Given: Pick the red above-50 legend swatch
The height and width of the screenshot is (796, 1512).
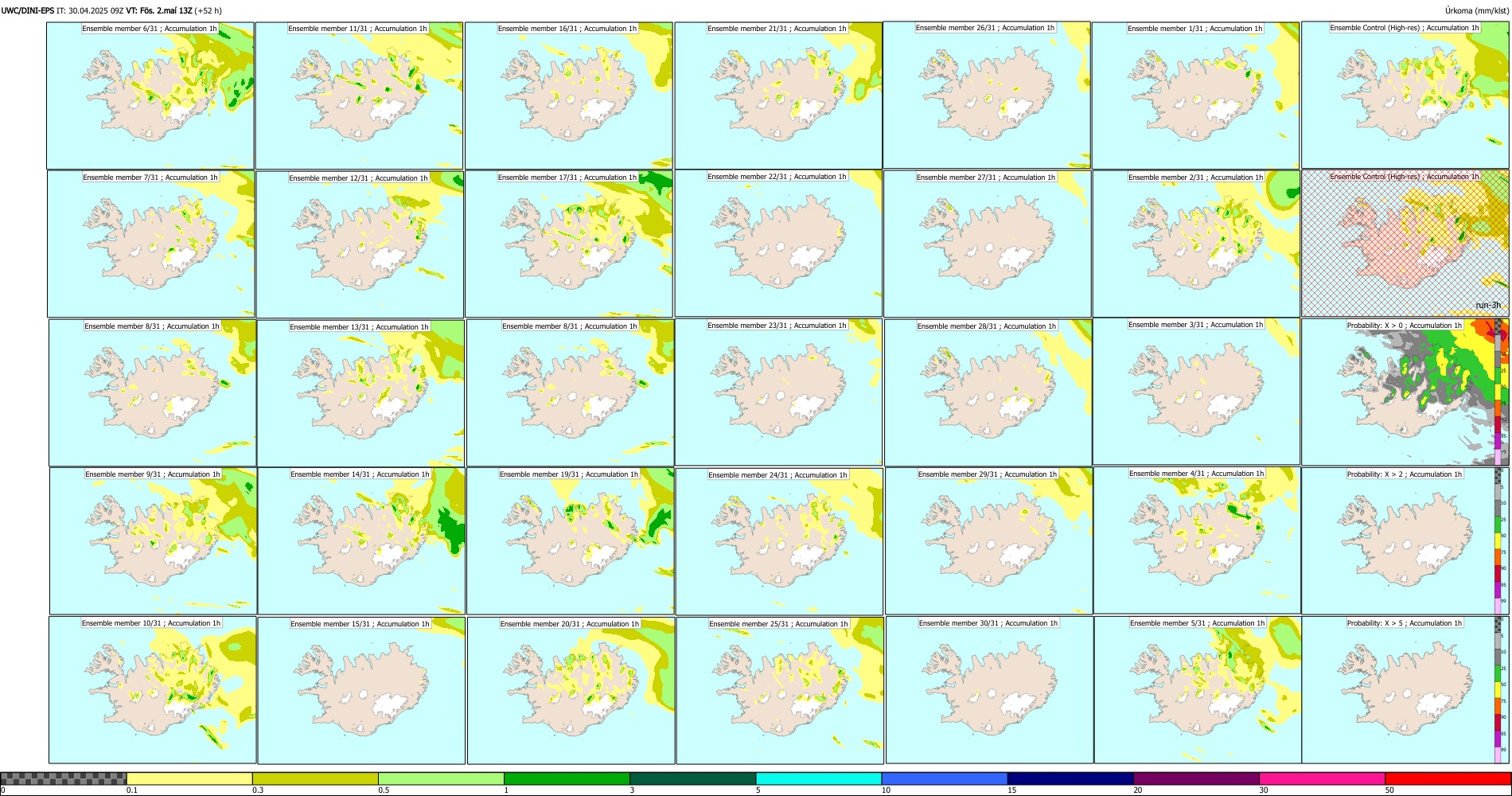Looking at the screenshot, I should pyautogui.click(x=1448, y=778).
